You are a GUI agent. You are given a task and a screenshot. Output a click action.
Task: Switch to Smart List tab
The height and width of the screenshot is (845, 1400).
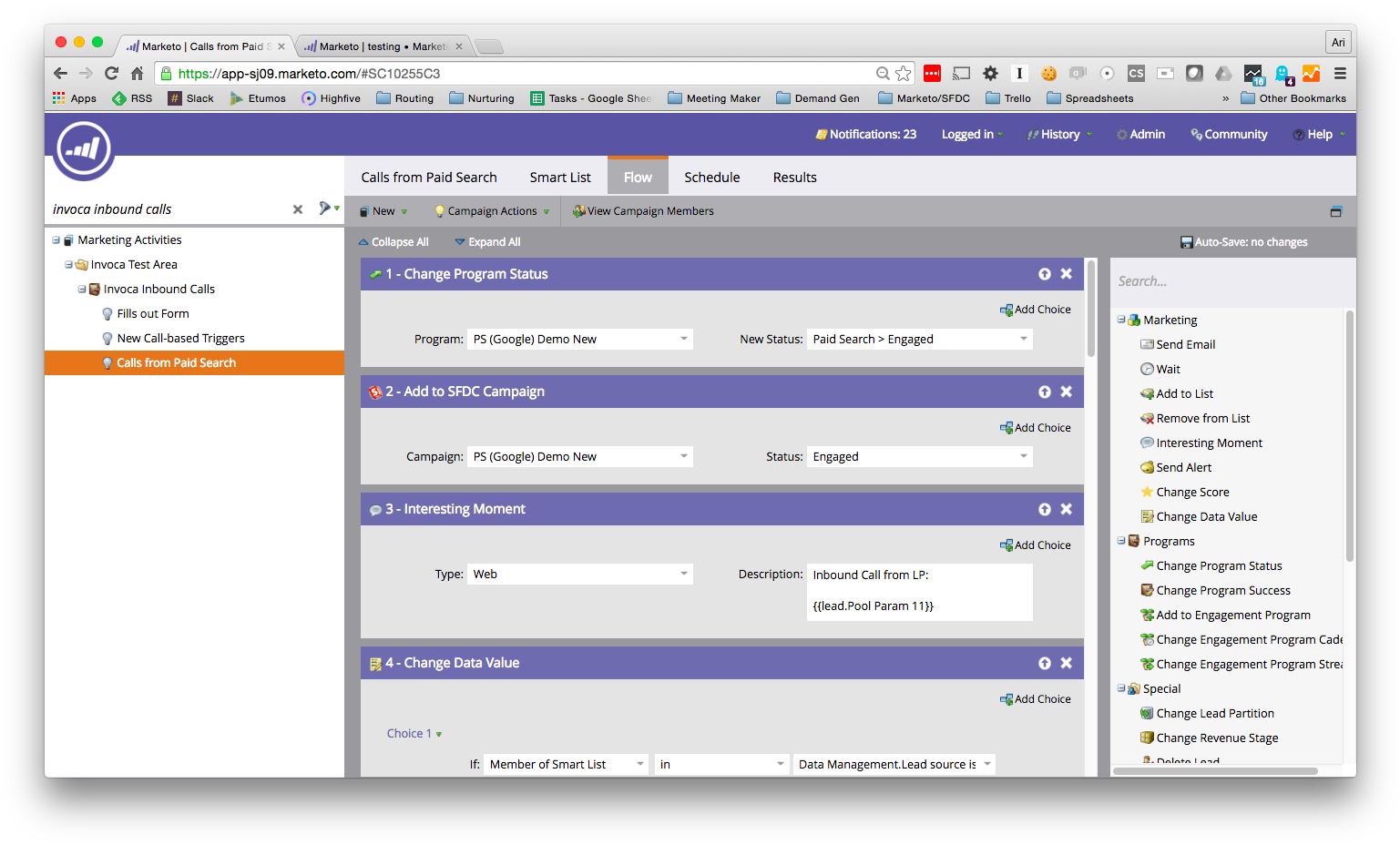pos(560,178)
